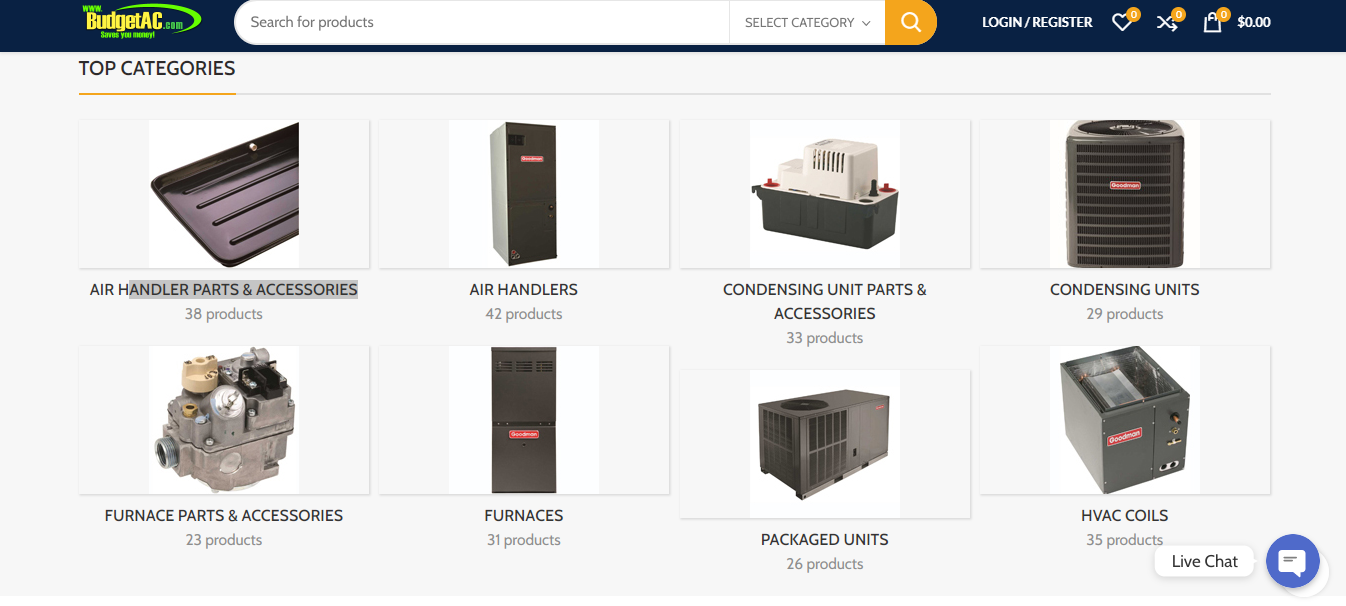The height and width of the screenshot is (606, 1346).
Task: Open the HVAC Coils category link
Action: pos(1125,515)
